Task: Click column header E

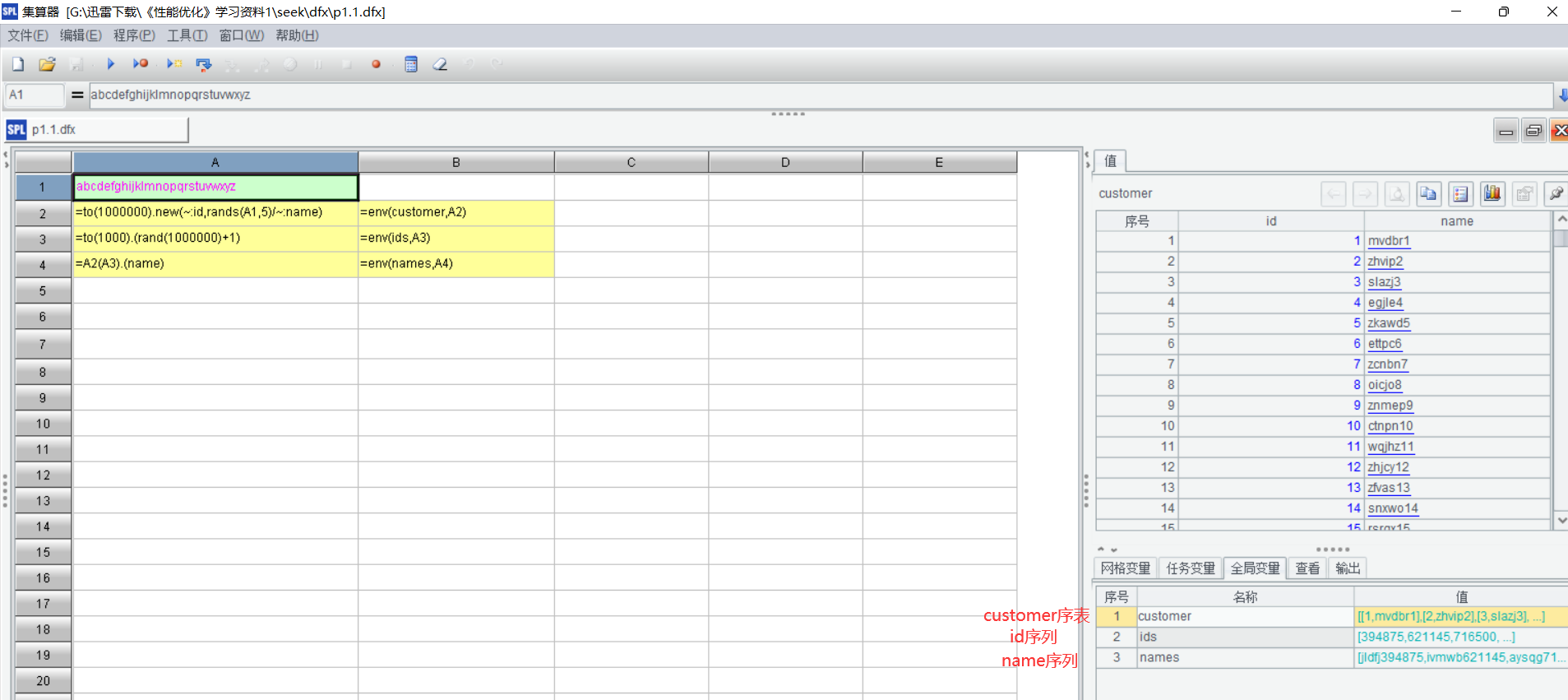Action: 939,162
